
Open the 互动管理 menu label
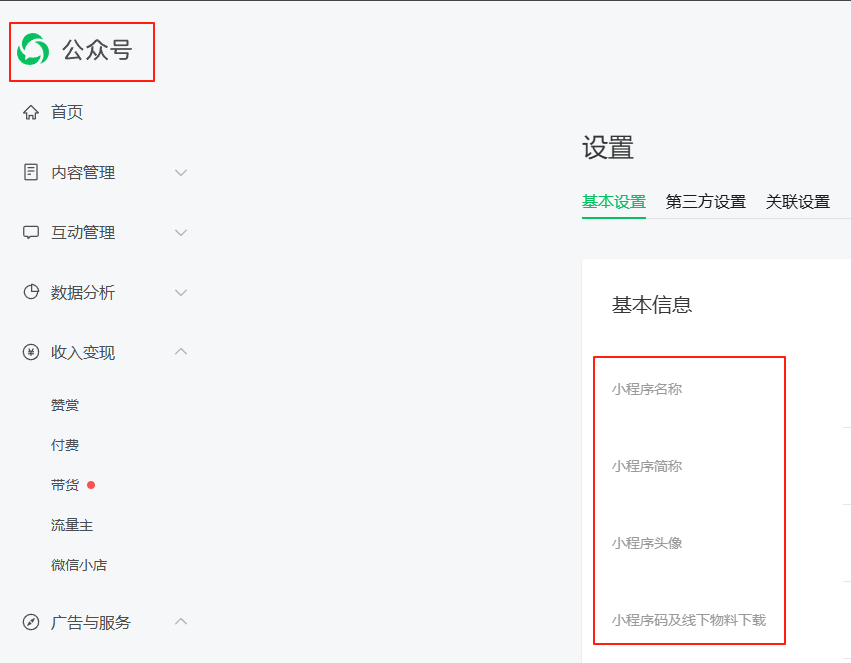(83, 232)
